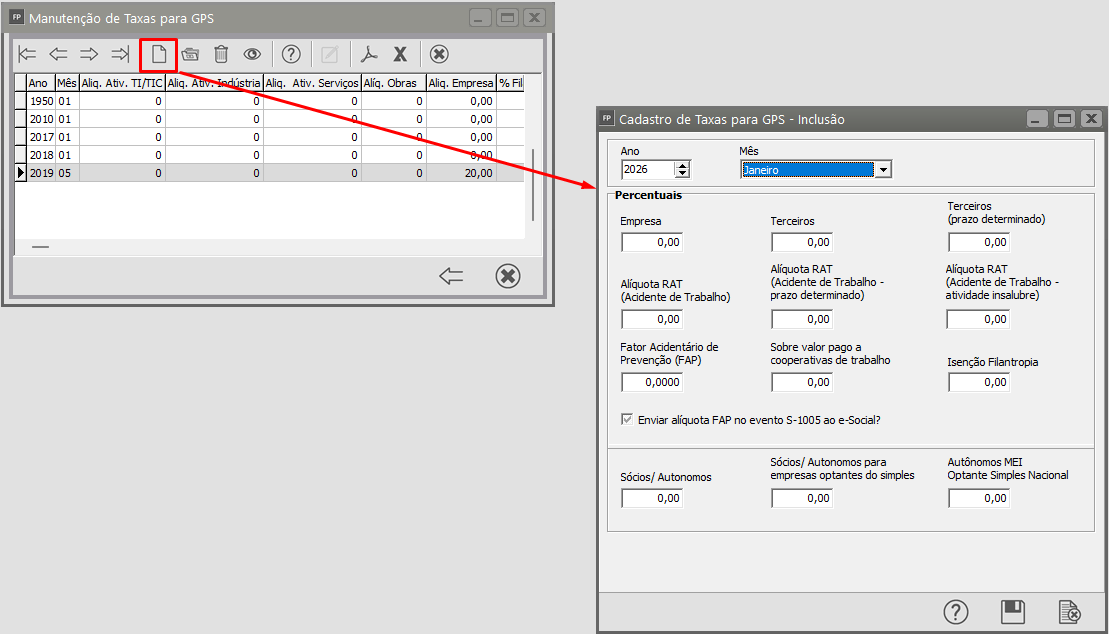
Task: Toggle 'Enviar alíquota FAP no evento S-1005' checkbox
Action: tap(628, 420)
